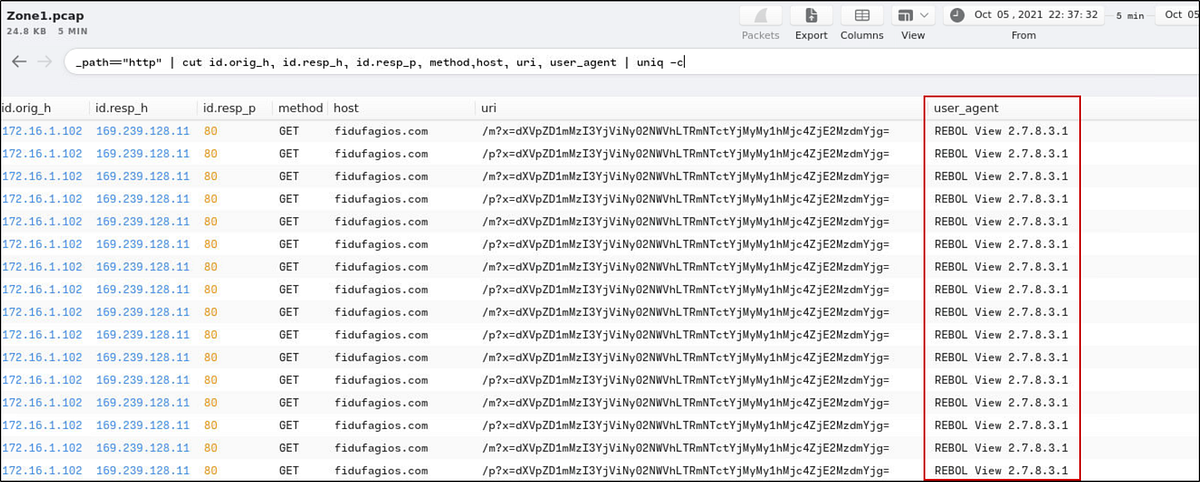Click the id.resp_h column header
Viewport: 1200px width, 482px height.
click(x=122, y=107)
